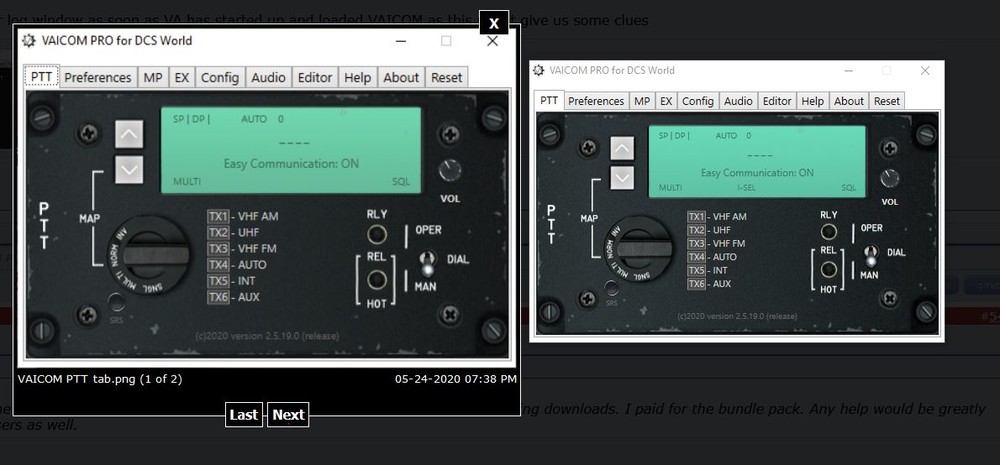Select TX2 UHF in right window
The height and width of the screenshot is (465, 1000).
[709, 230]
